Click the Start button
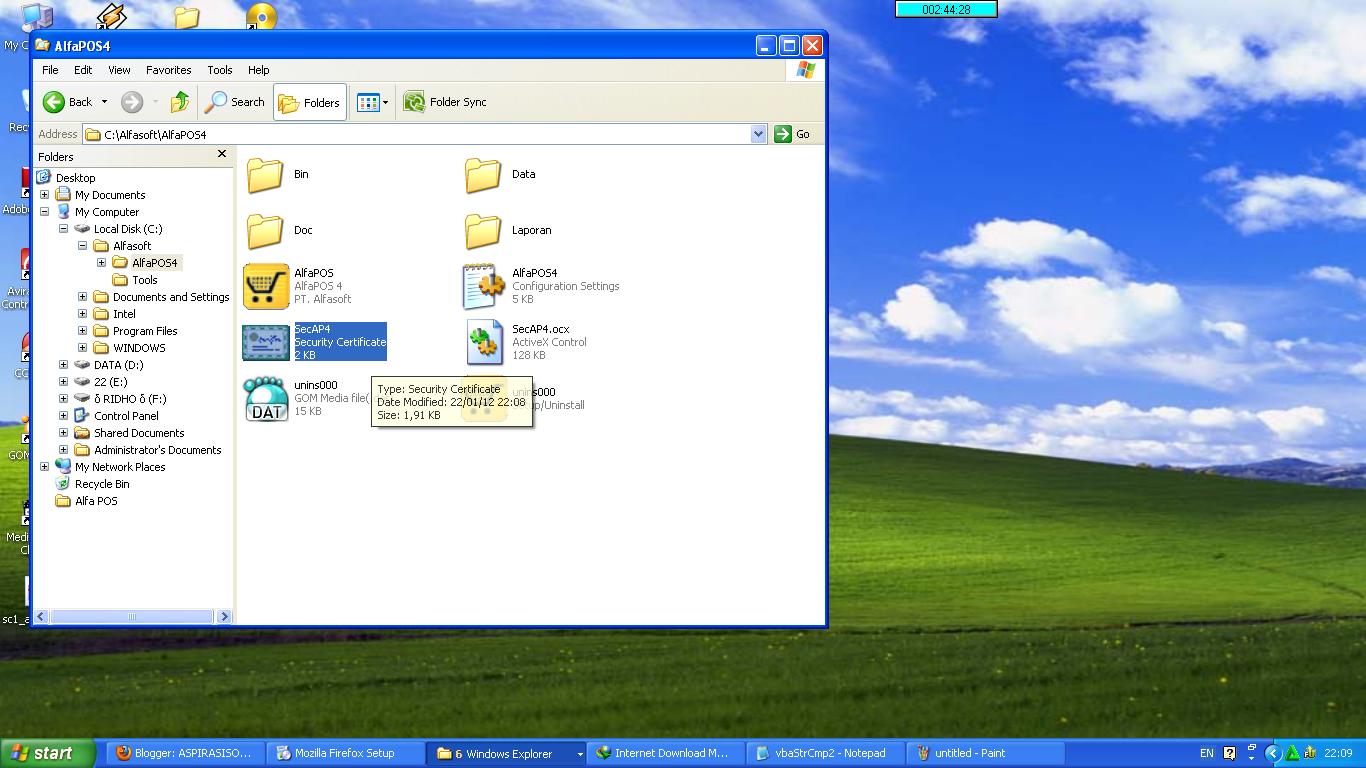 pyautogui.click(x=48, y=753)
